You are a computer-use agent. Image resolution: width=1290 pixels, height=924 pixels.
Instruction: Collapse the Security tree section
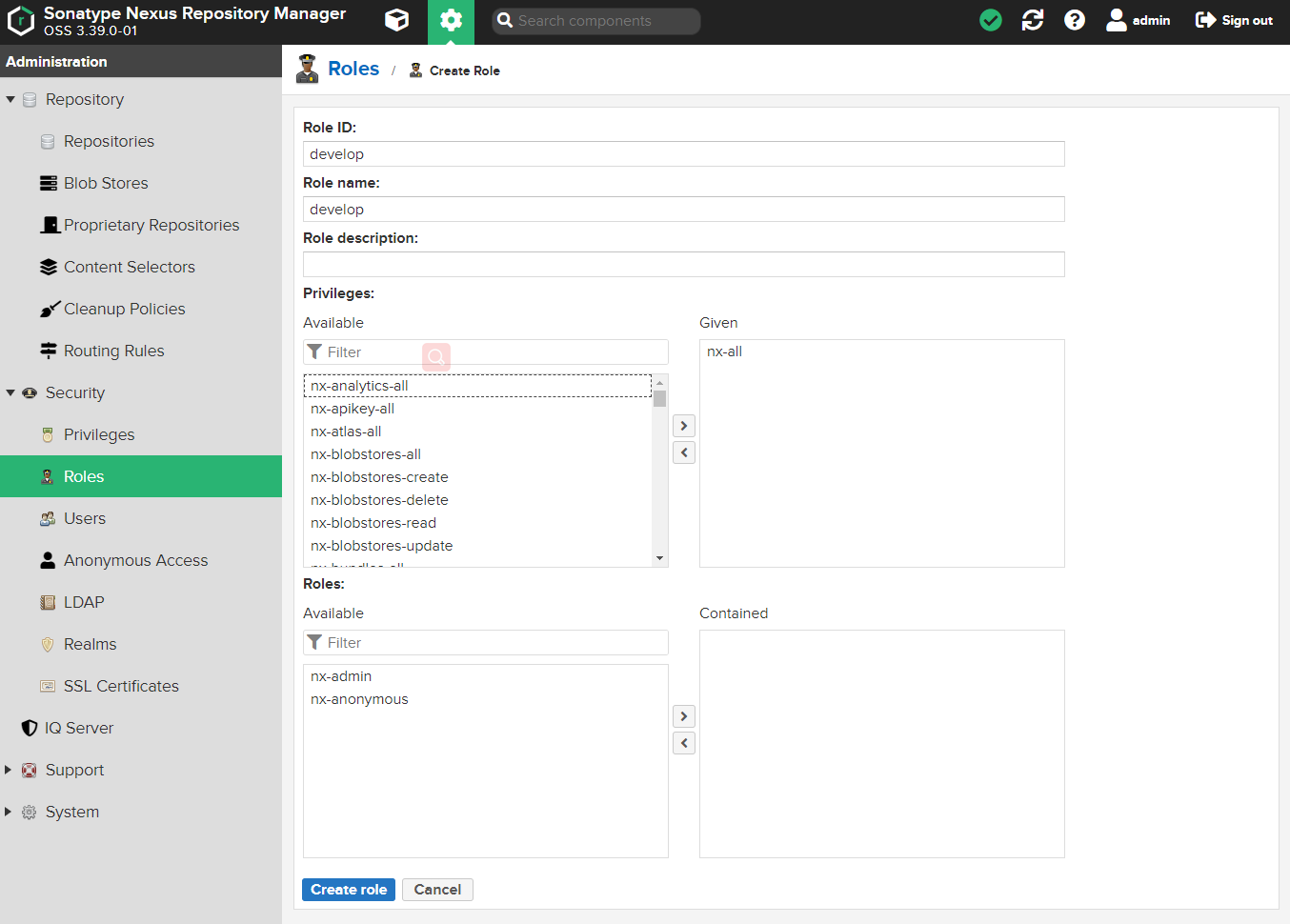coord(10,392)
